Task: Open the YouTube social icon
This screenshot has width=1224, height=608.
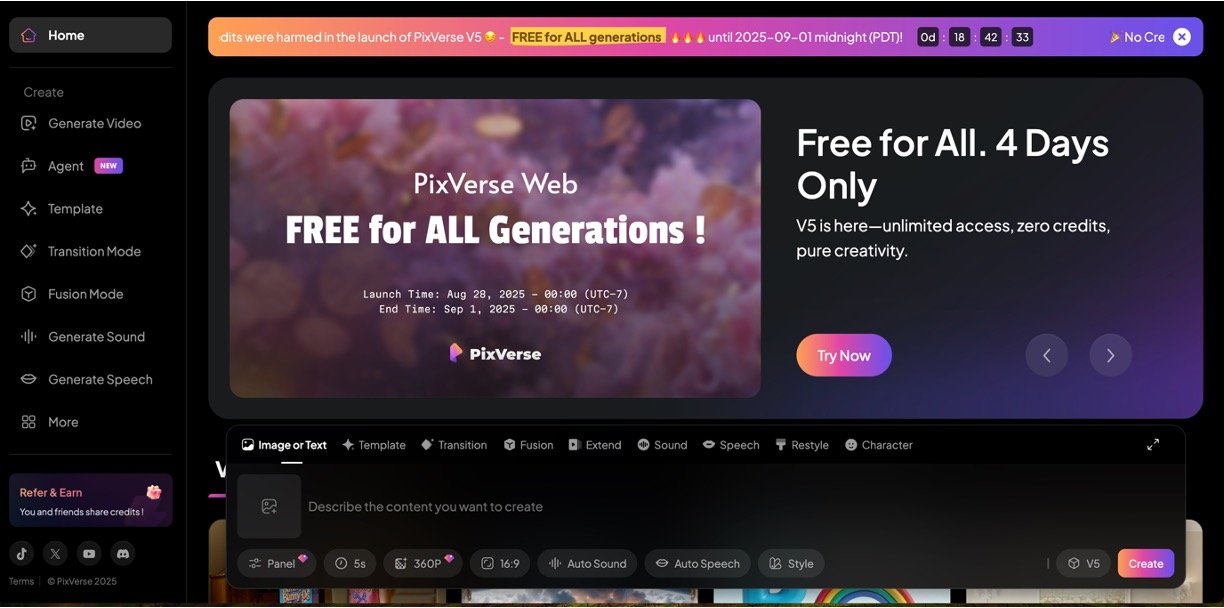Action: [89, 553]
